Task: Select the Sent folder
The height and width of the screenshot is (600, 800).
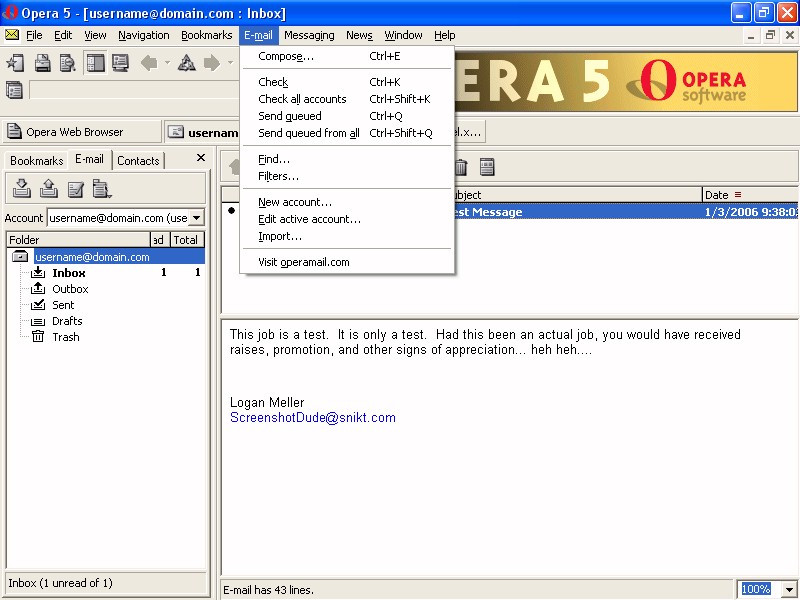Action: pyautogui.click(x=63, y=305)
